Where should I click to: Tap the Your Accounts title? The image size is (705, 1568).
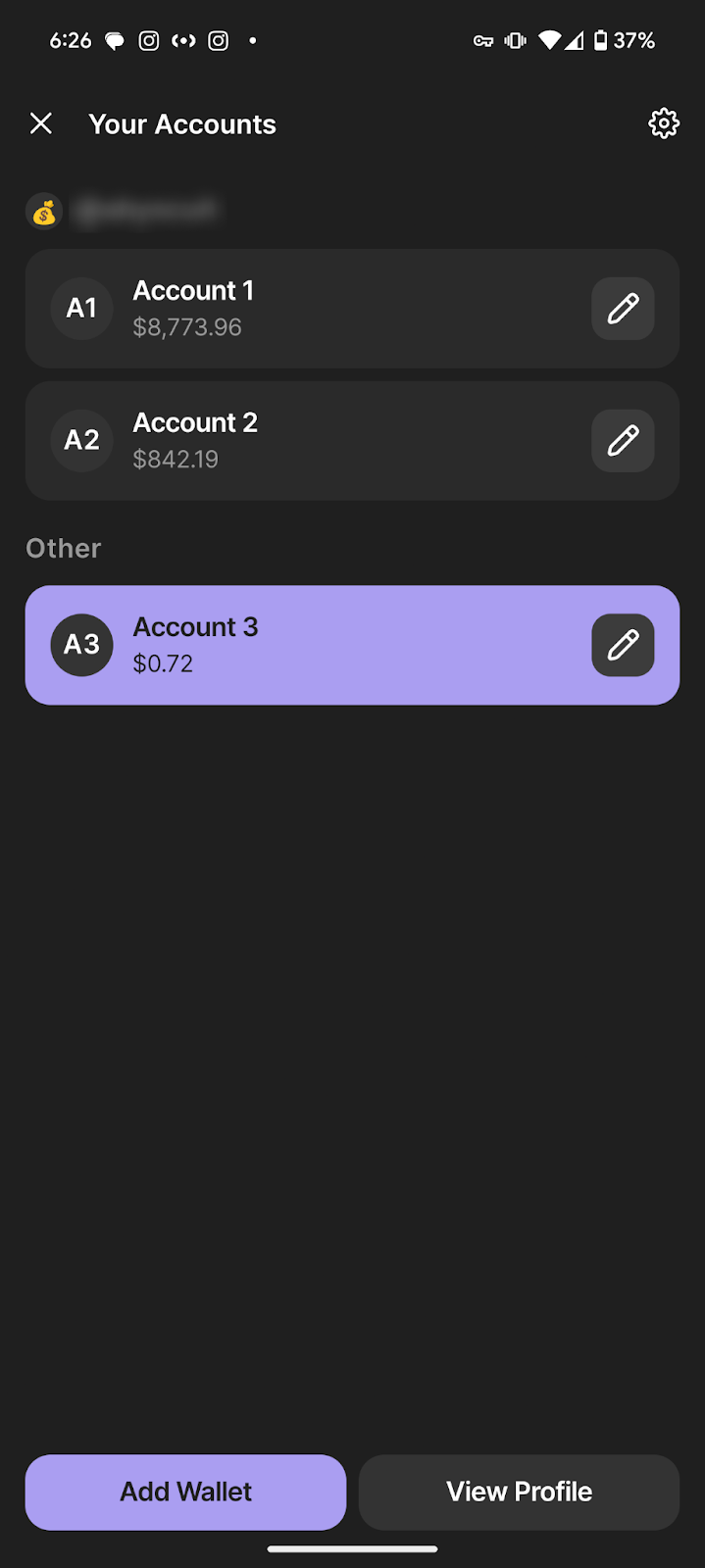coord(182,124)
